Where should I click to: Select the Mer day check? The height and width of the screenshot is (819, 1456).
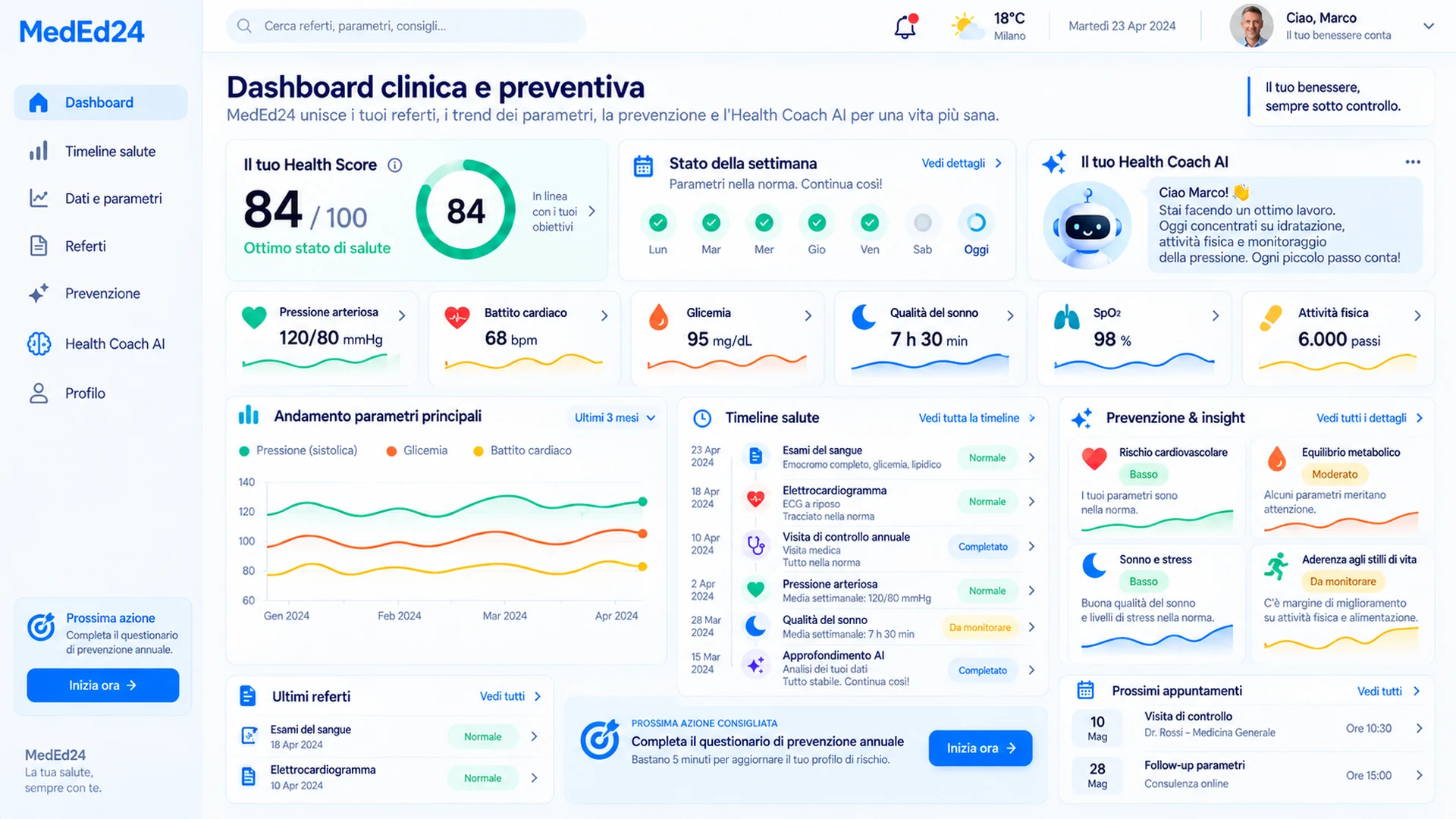tap(764, 222)
